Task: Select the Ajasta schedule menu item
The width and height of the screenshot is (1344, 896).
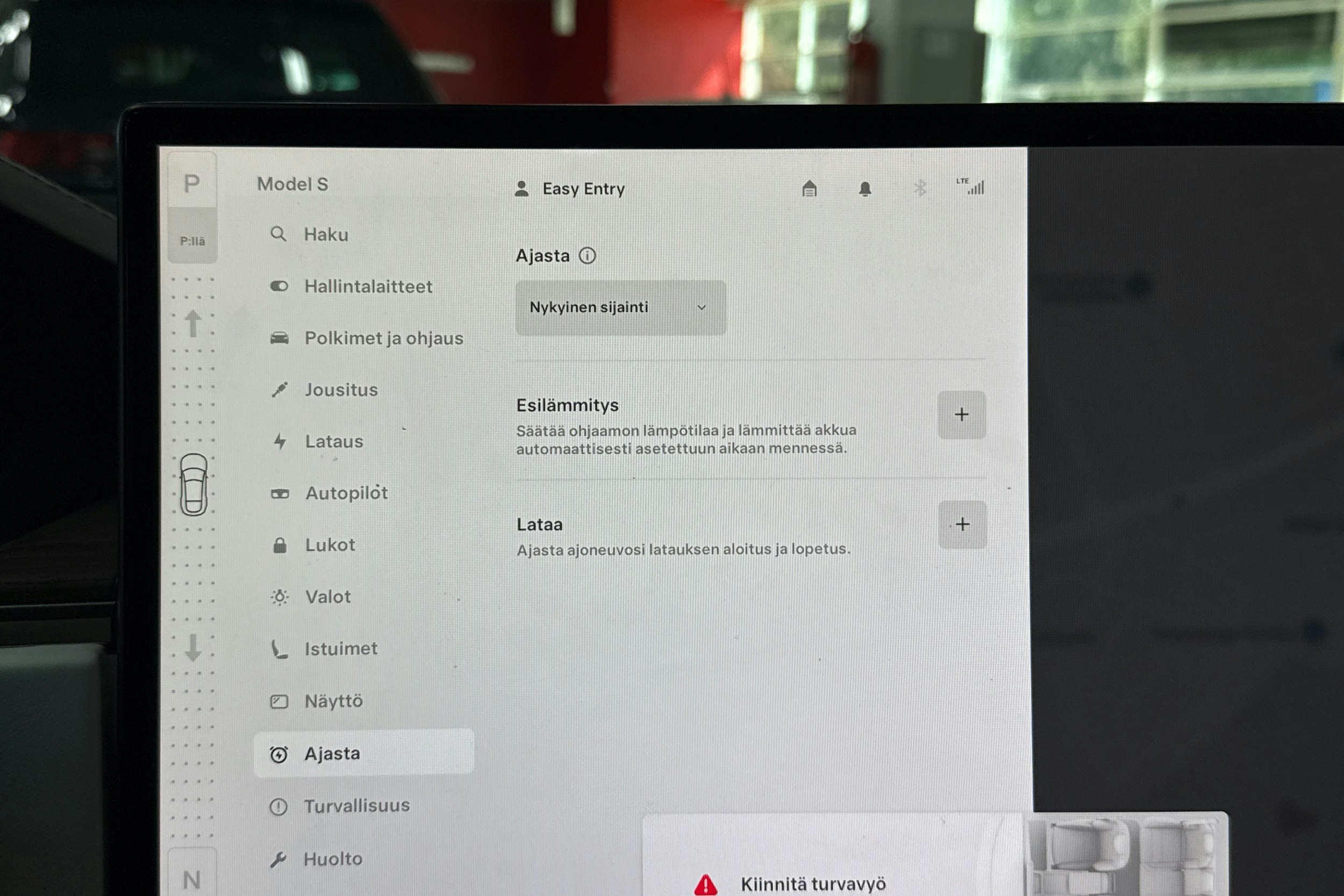Action: click(x=364, y=753)
